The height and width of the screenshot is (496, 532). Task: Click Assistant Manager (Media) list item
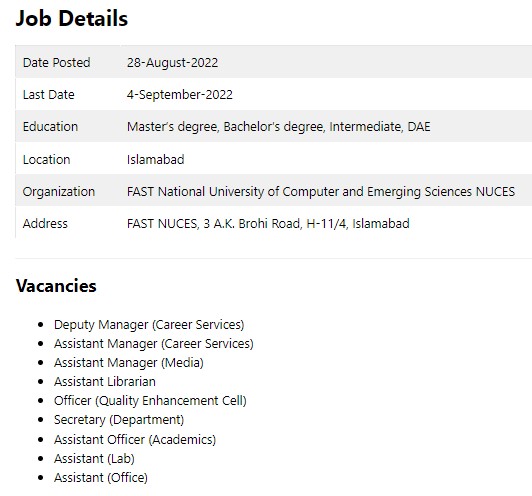(129, 363)
